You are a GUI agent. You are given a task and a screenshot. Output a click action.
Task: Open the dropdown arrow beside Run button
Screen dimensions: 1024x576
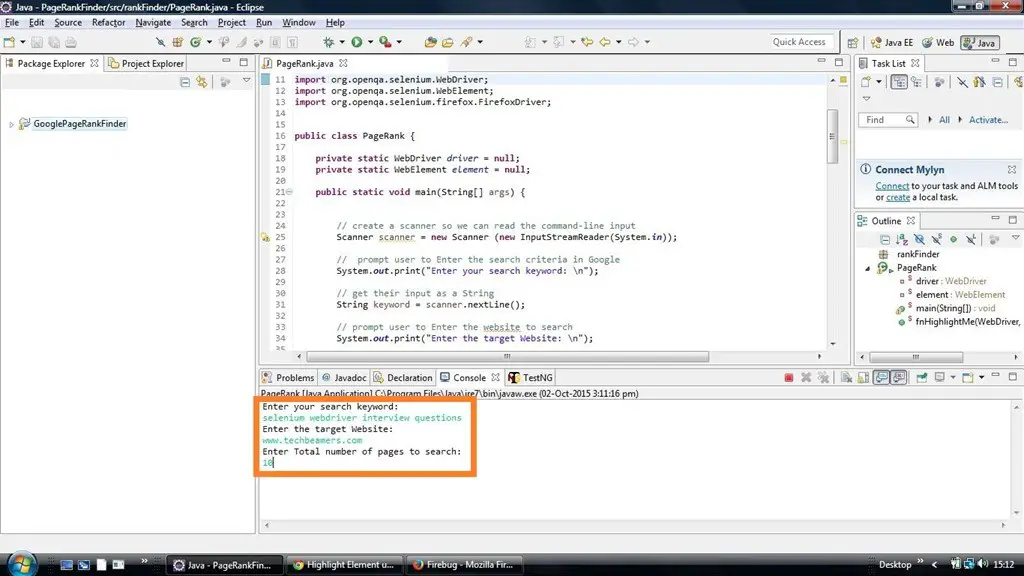pyautogui.click(x=369, y=42)
